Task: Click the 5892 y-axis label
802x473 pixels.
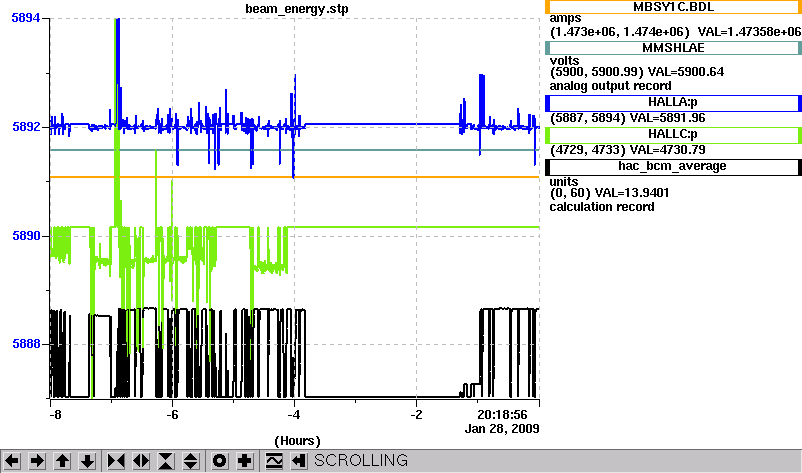Action: [x=26, y=127]
